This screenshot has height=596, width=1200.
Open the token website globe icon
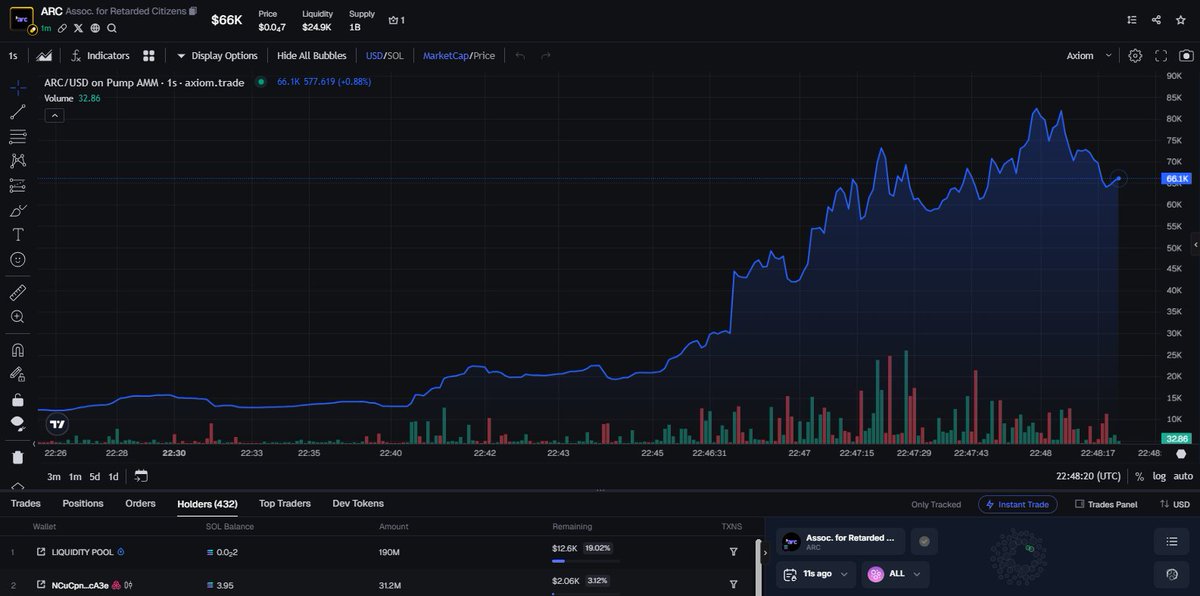coord(95,28)
